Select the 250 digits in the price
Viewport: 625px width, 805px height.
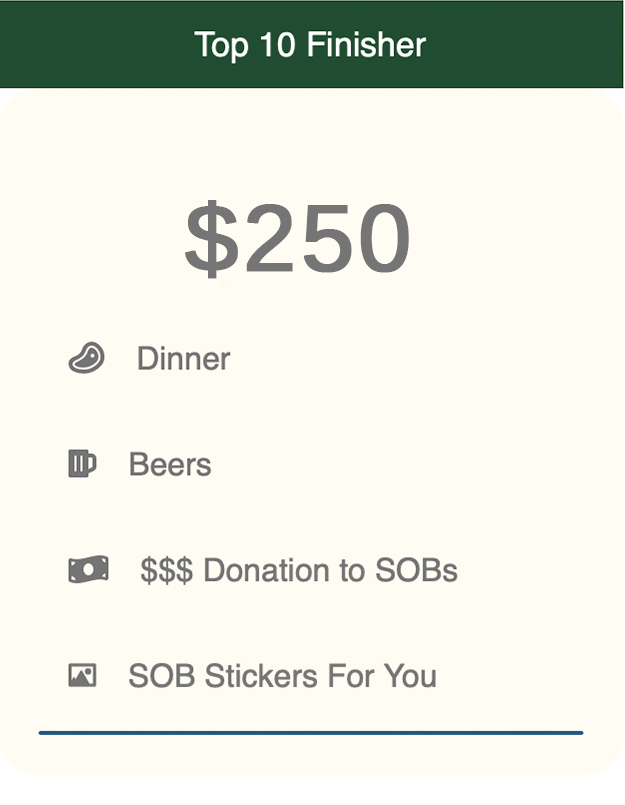pos(327,240)
